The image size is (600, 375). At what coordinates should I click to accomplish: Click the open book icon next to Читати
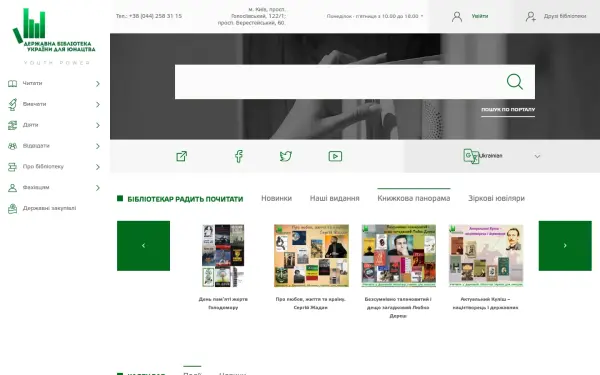click(13, 83)
